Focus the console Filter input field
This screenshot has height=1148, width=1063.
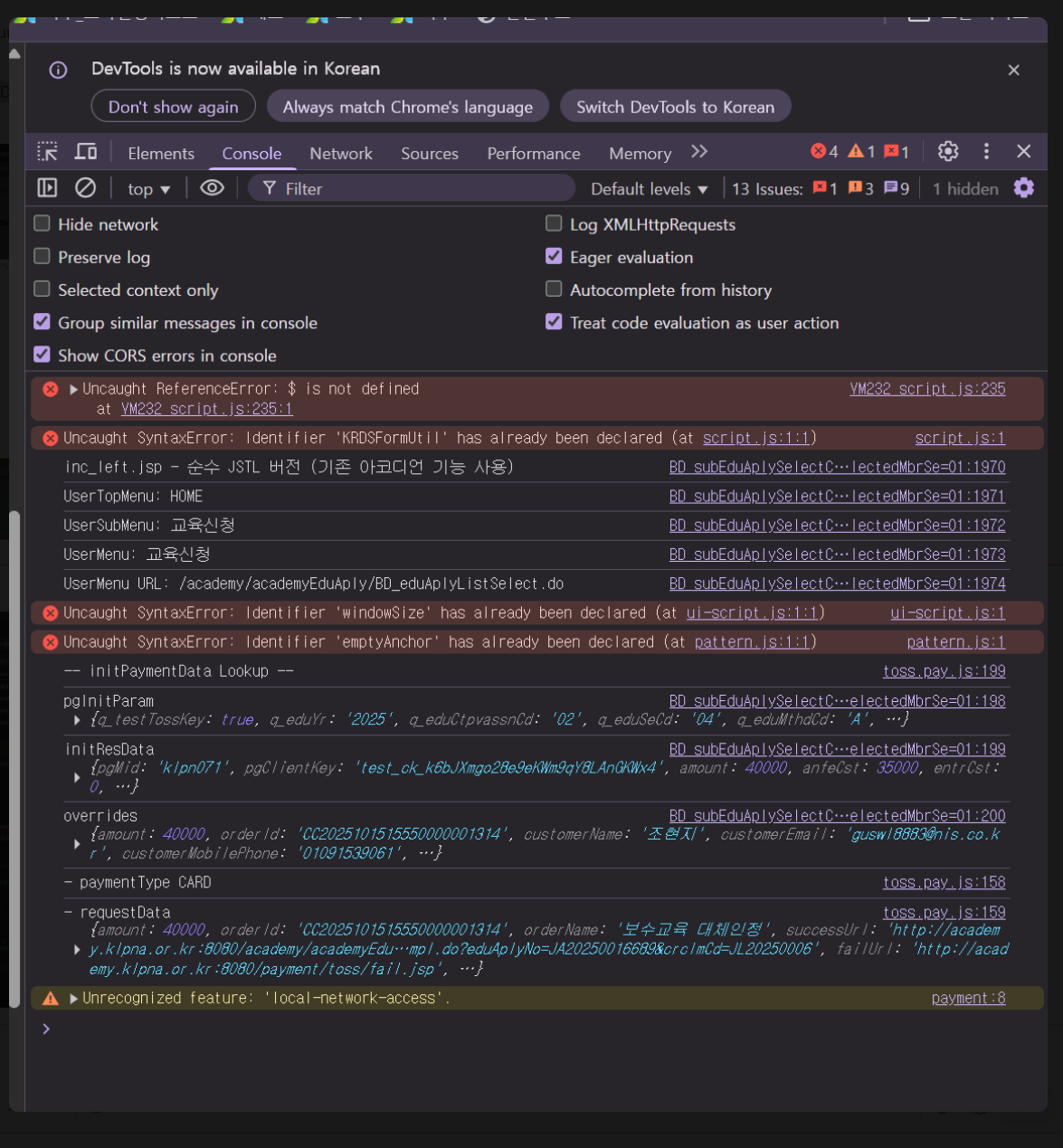point(412,188)
